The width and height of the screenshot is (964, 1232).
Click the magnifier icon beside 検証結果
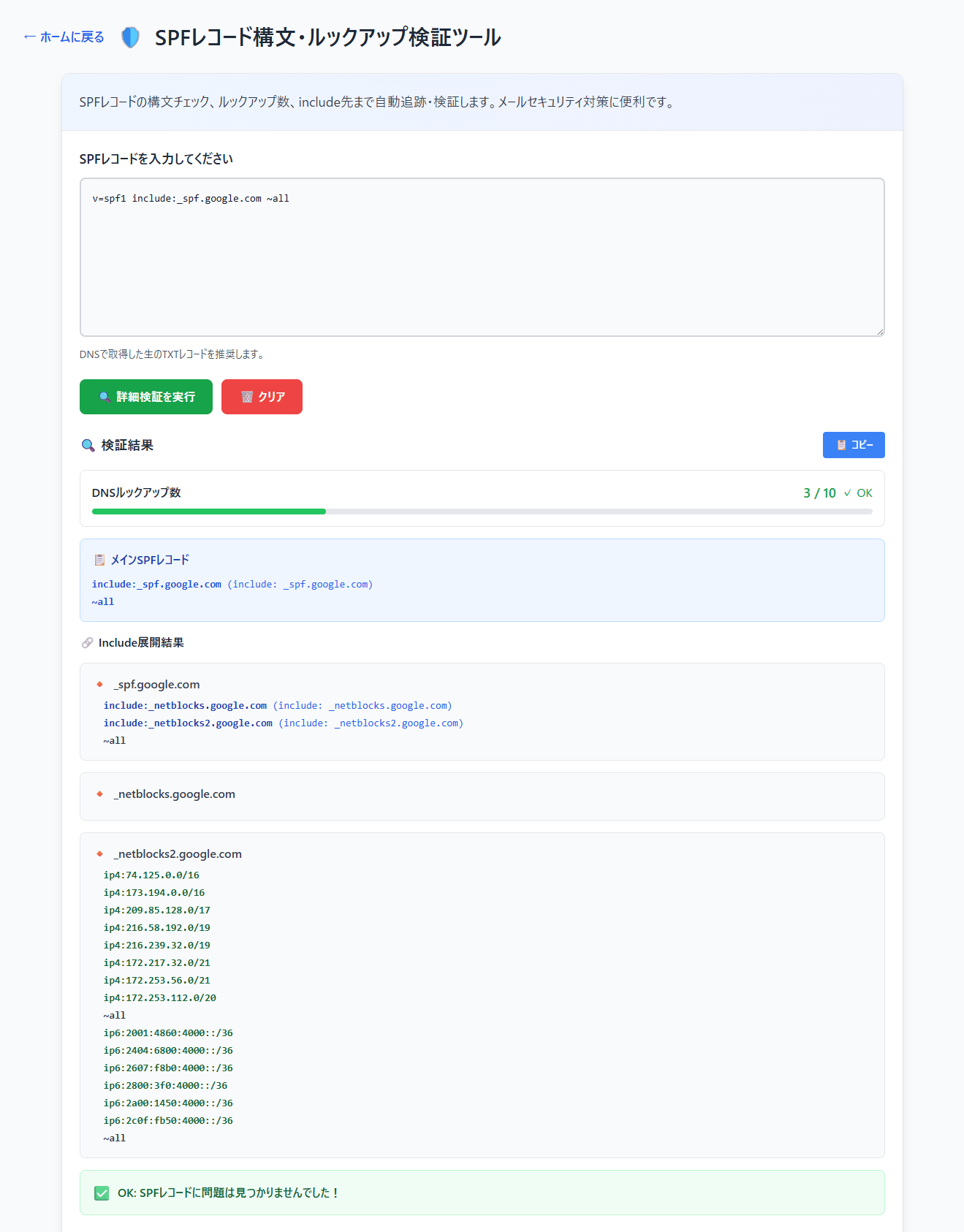tap(88, 446)
